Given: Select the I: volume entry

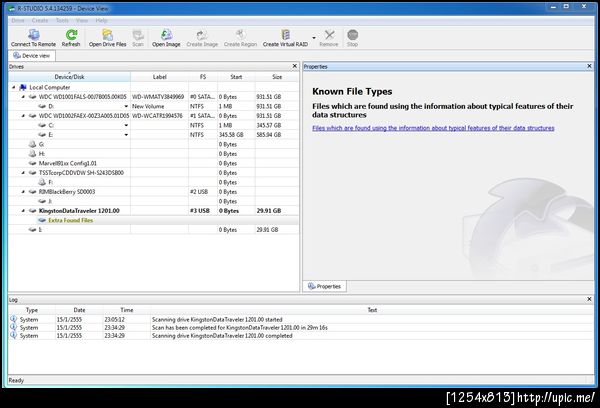Looking at the screenshot, I should 153,230.
